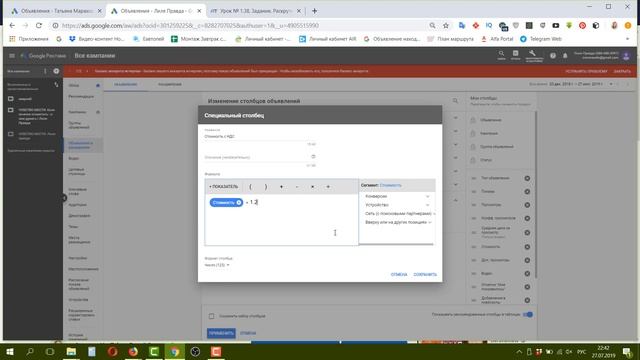This screenshot has width=640, height=360.
Task: Click the optional description field
Action: point(260,157)
